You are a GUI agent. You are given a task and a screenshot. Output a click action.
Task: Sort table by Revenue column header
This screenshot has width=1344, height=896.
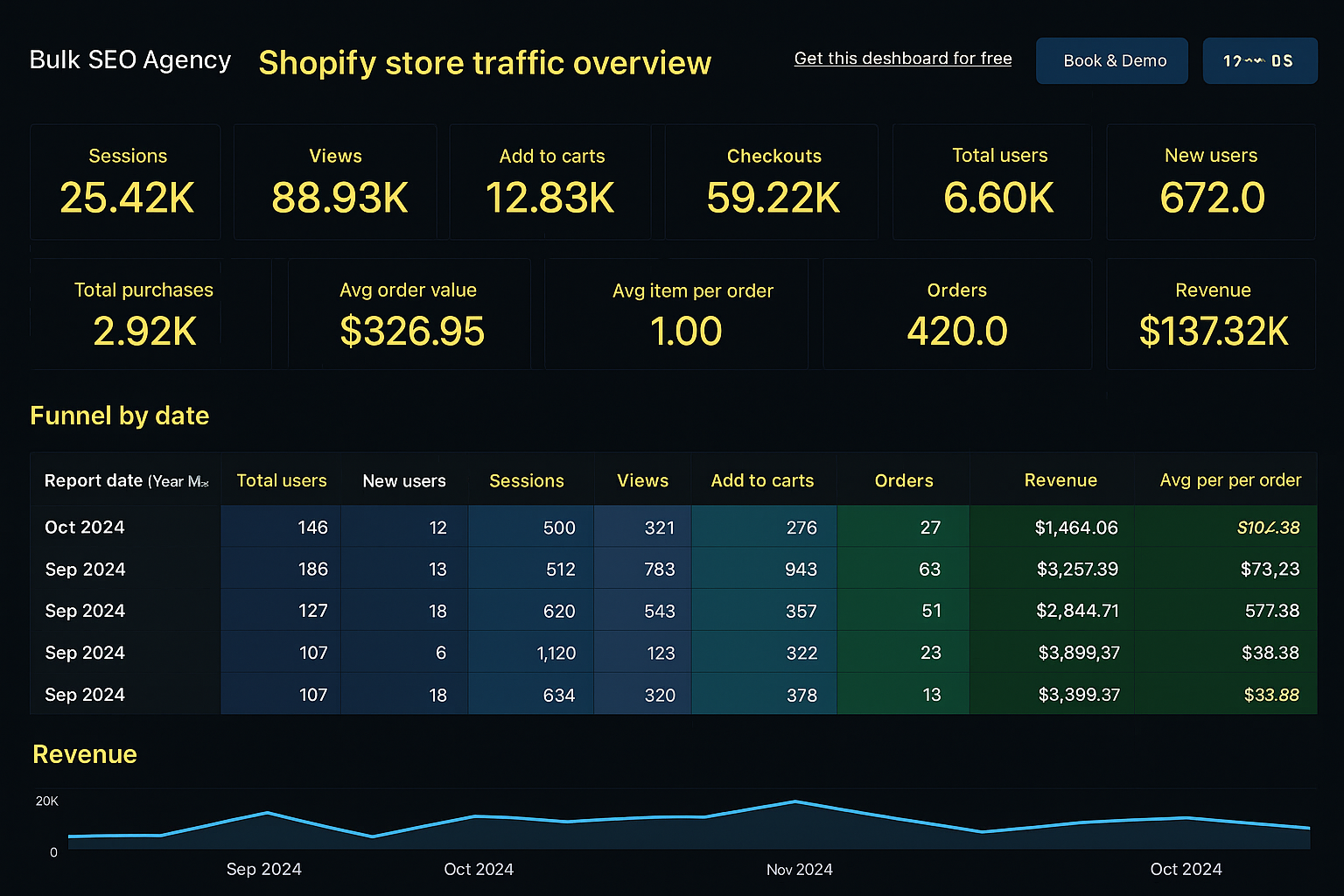[1060, 480]
